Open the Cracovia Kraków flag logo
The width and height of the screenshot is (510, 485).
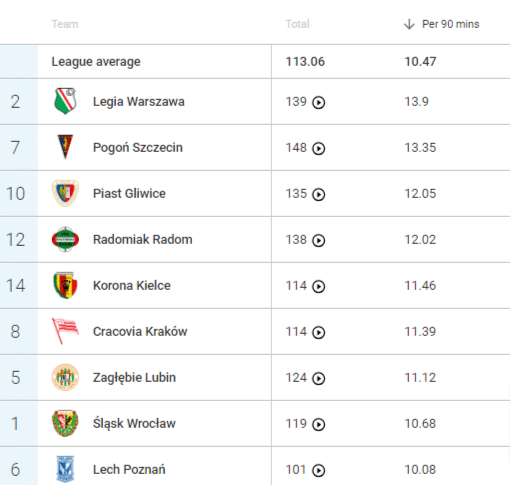(x=65, y=331)
